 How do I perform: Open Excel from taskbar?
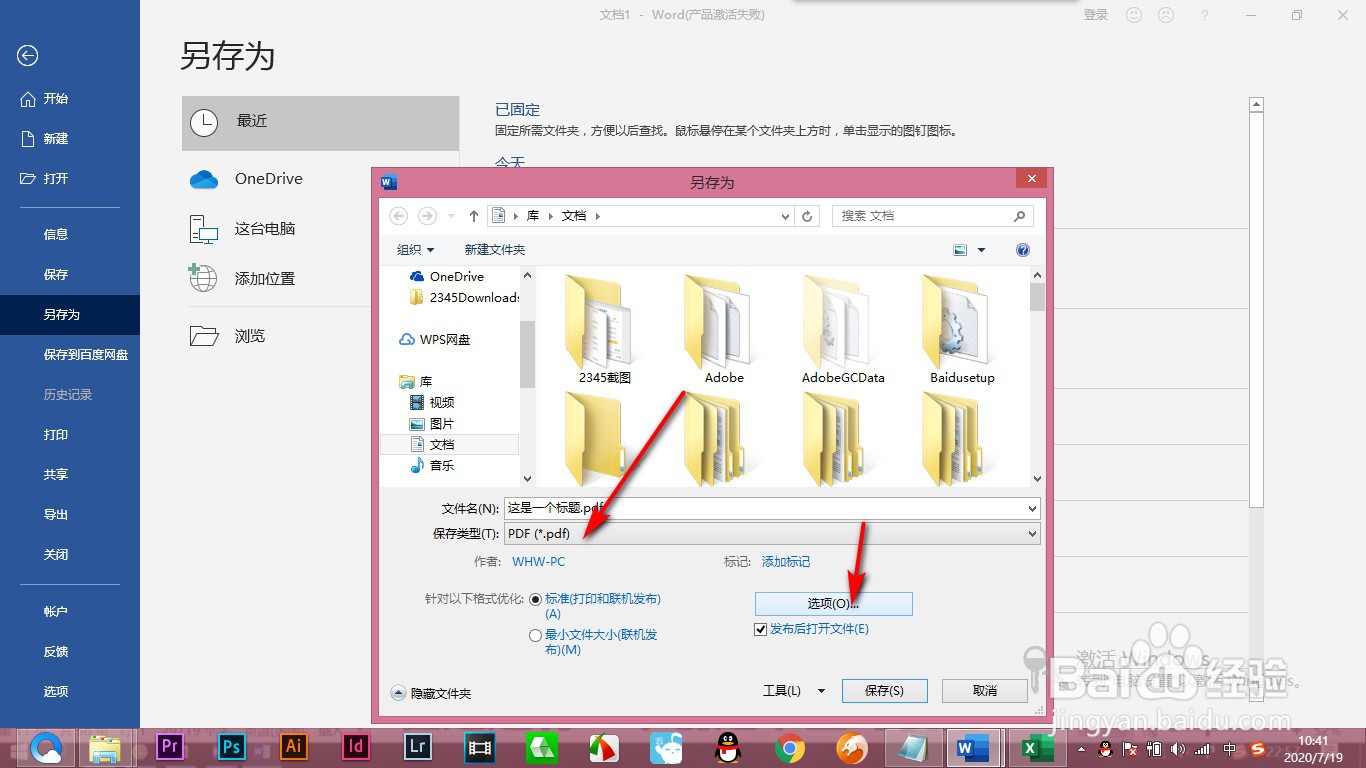tap(1036, 747)
